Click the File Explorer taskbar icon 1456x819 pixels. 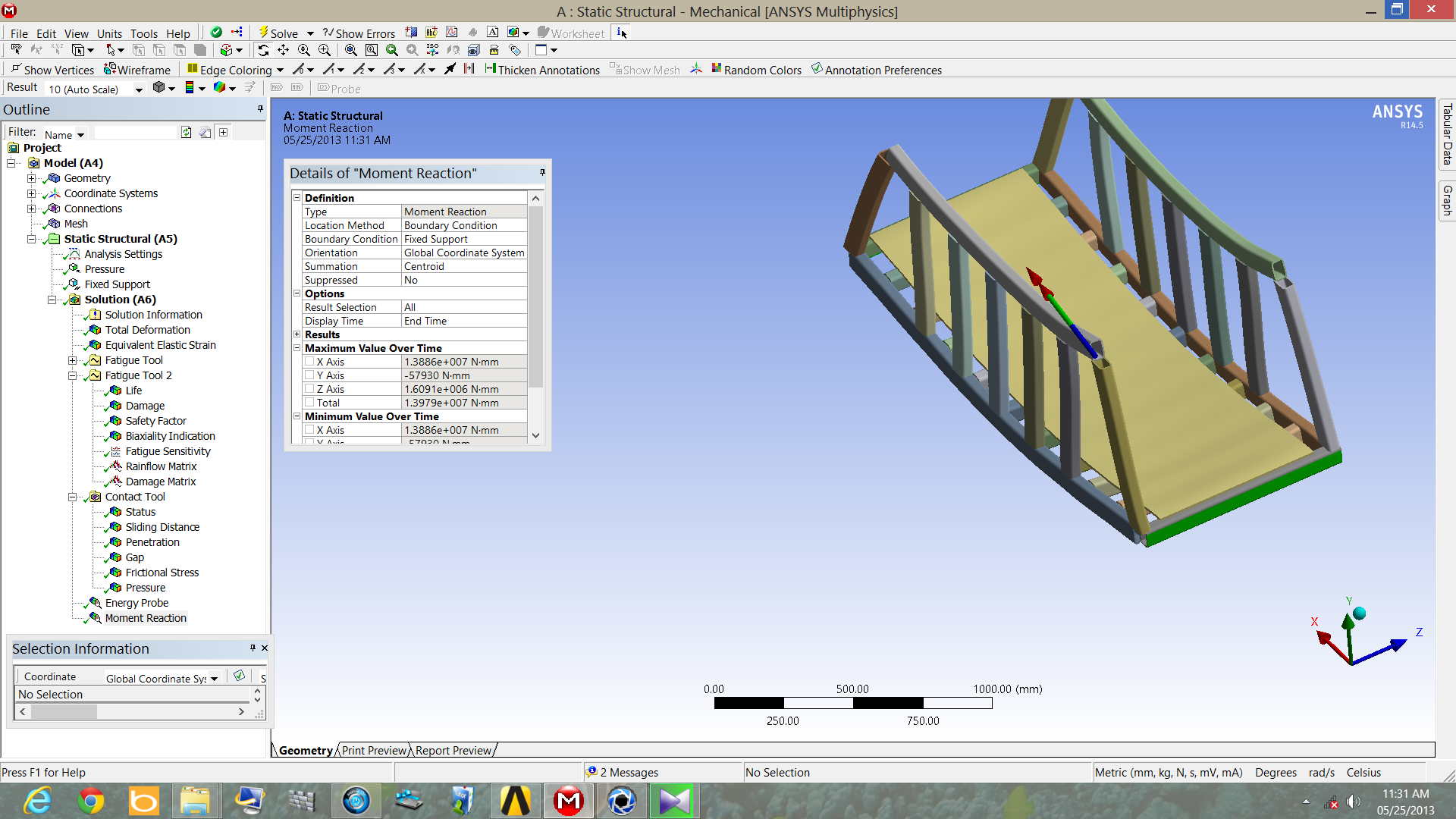[x=196, y=801]
